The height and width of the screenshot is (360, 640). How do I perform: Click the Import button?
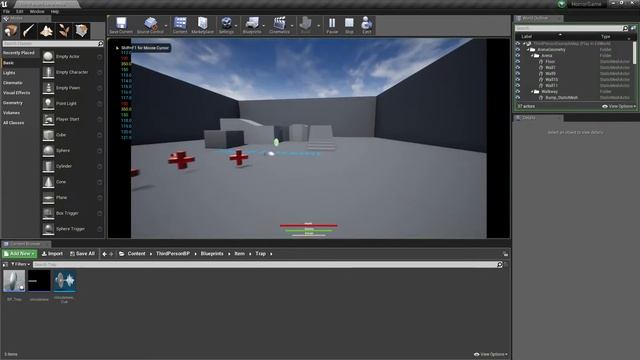(52, 254)
